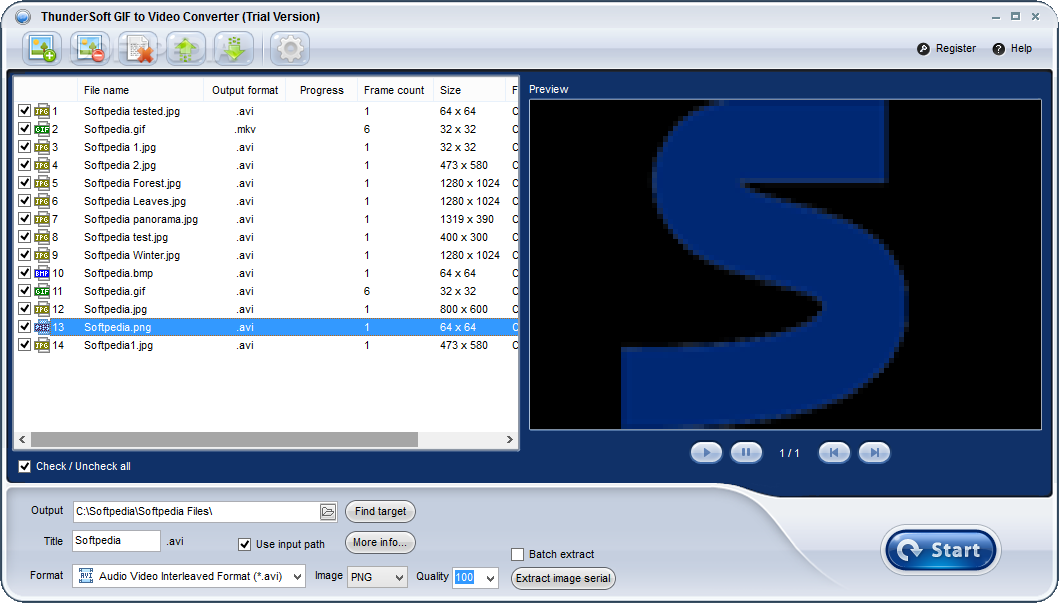Click the application logo in title bar
Image resolution: width=1059 pixels, height=603 pixels.
point(23,17)
